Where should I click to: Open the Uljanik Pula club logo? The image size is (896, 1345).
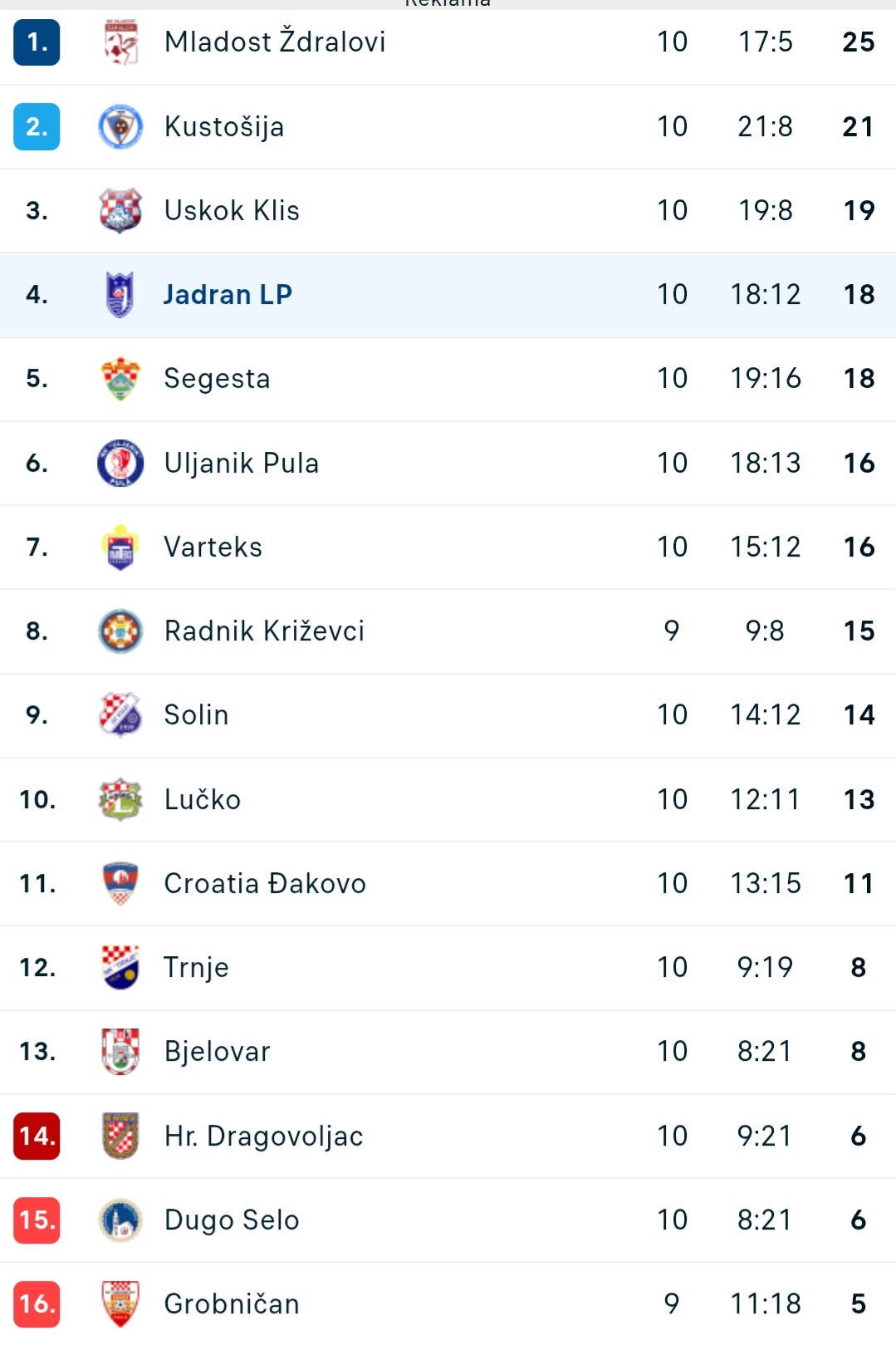[x=120, y=463]
